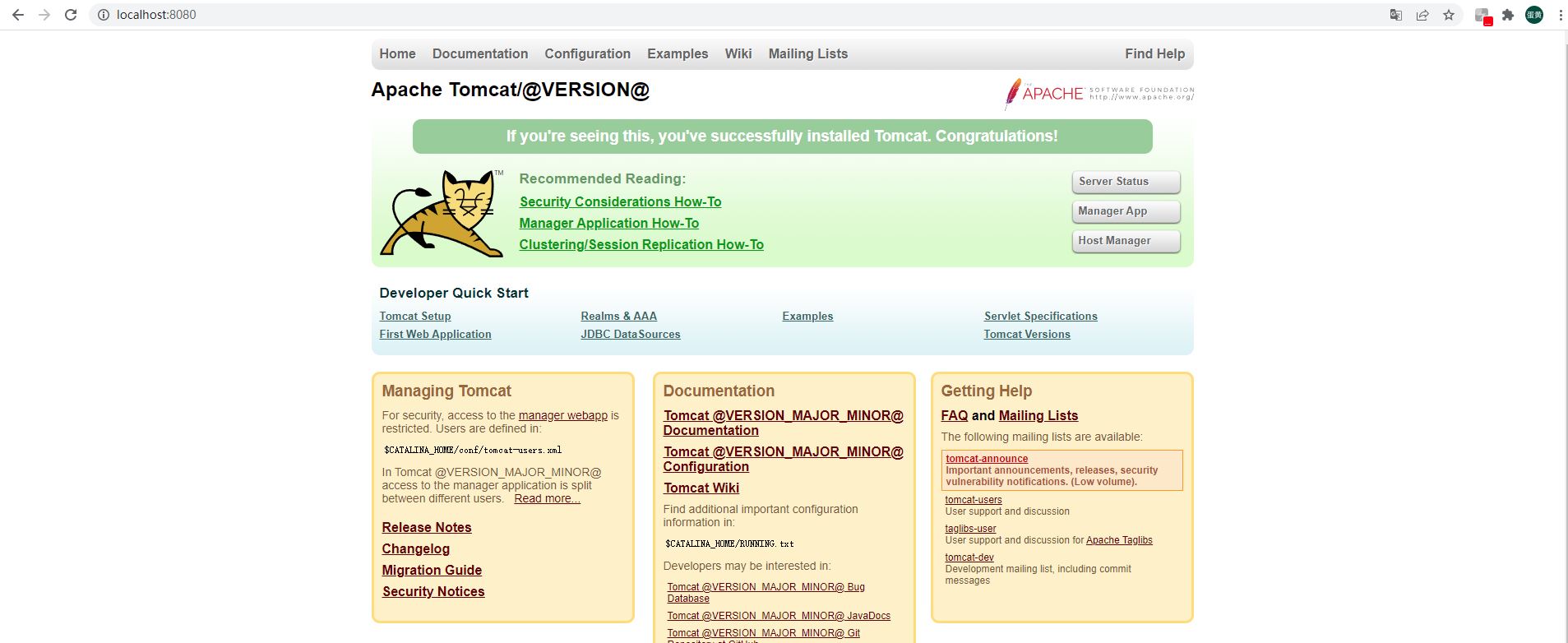This screenshot has height=643, width=1568.
Task: Open the First Web Application link
Action: click(435, 334)
